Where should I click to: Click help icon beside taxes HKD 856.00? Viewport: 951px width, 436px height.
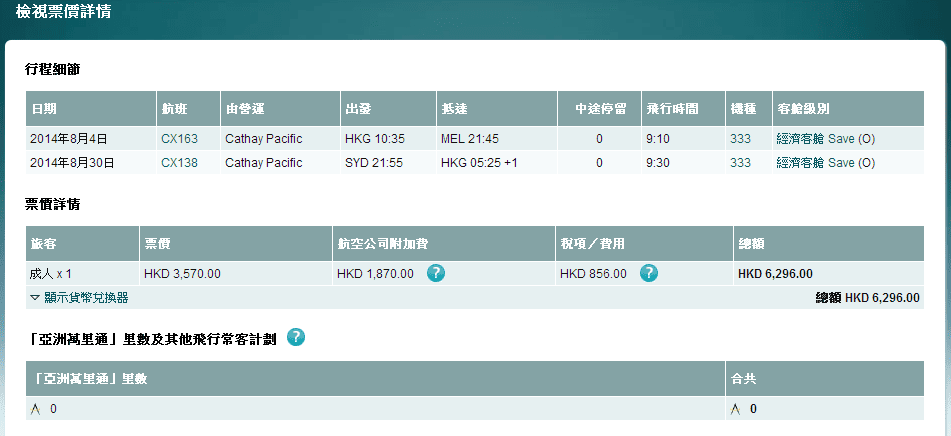tap(648, 273)
